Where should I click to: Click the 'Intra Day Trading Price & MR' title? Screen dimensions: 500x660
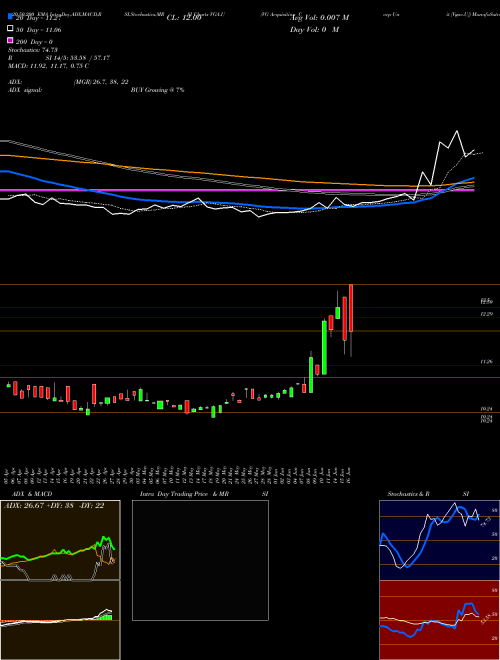click(185, 494)
